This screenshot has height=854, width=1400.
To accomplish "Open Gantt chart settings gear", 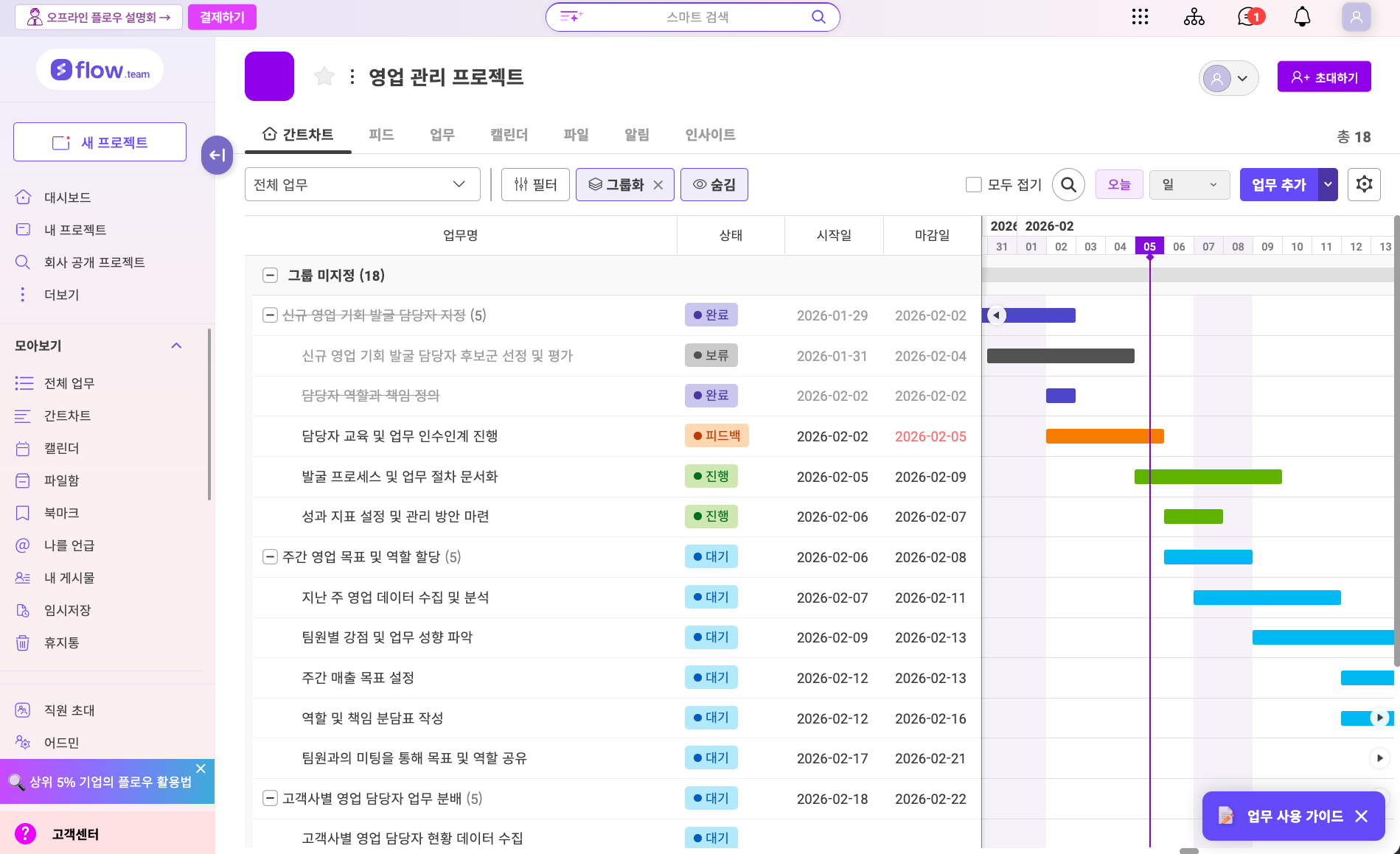I will [x=1364, y=184].
